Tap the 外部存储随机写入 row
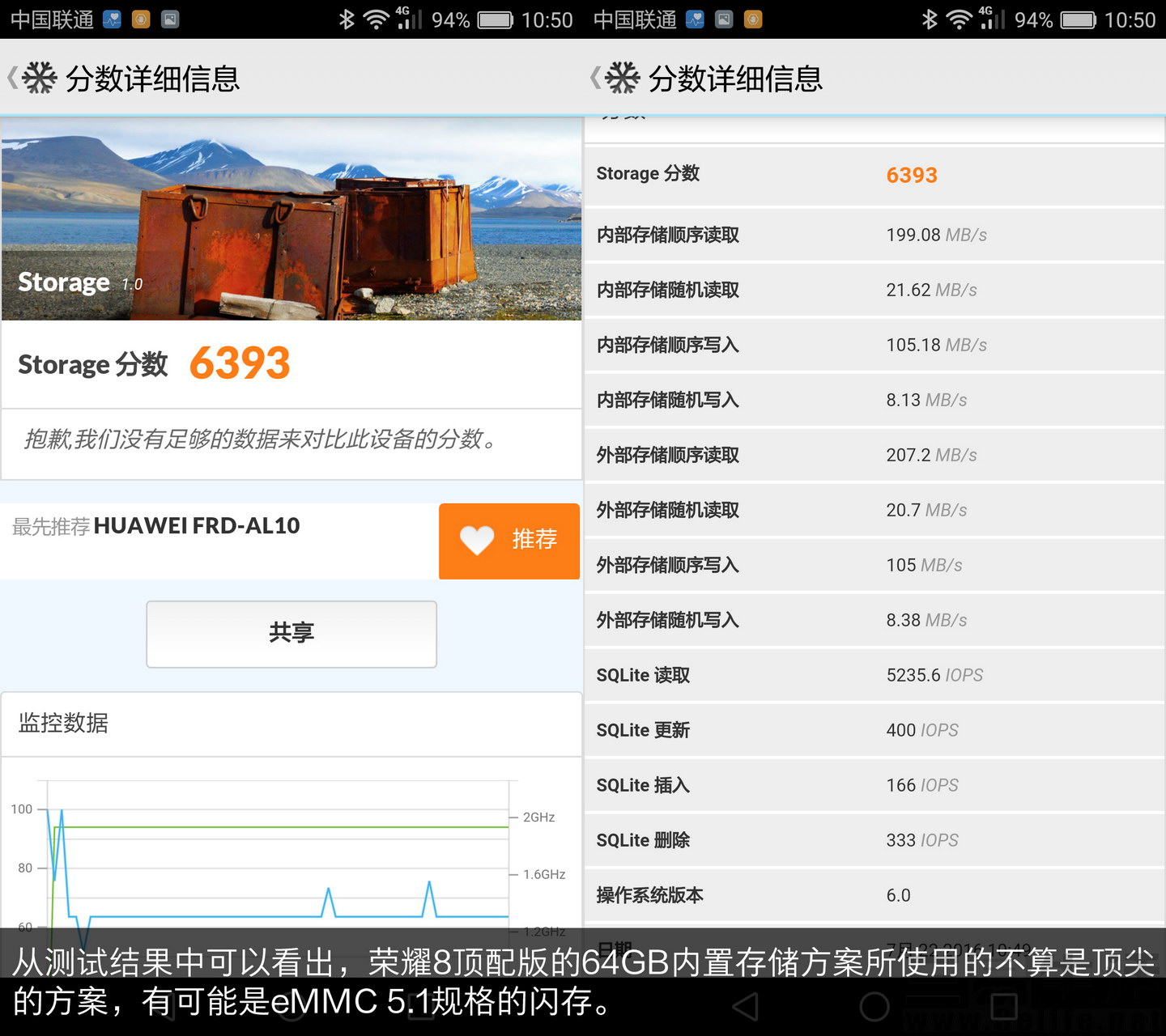The height and width of the screenshot is (1036, 1166). (874, 620)
